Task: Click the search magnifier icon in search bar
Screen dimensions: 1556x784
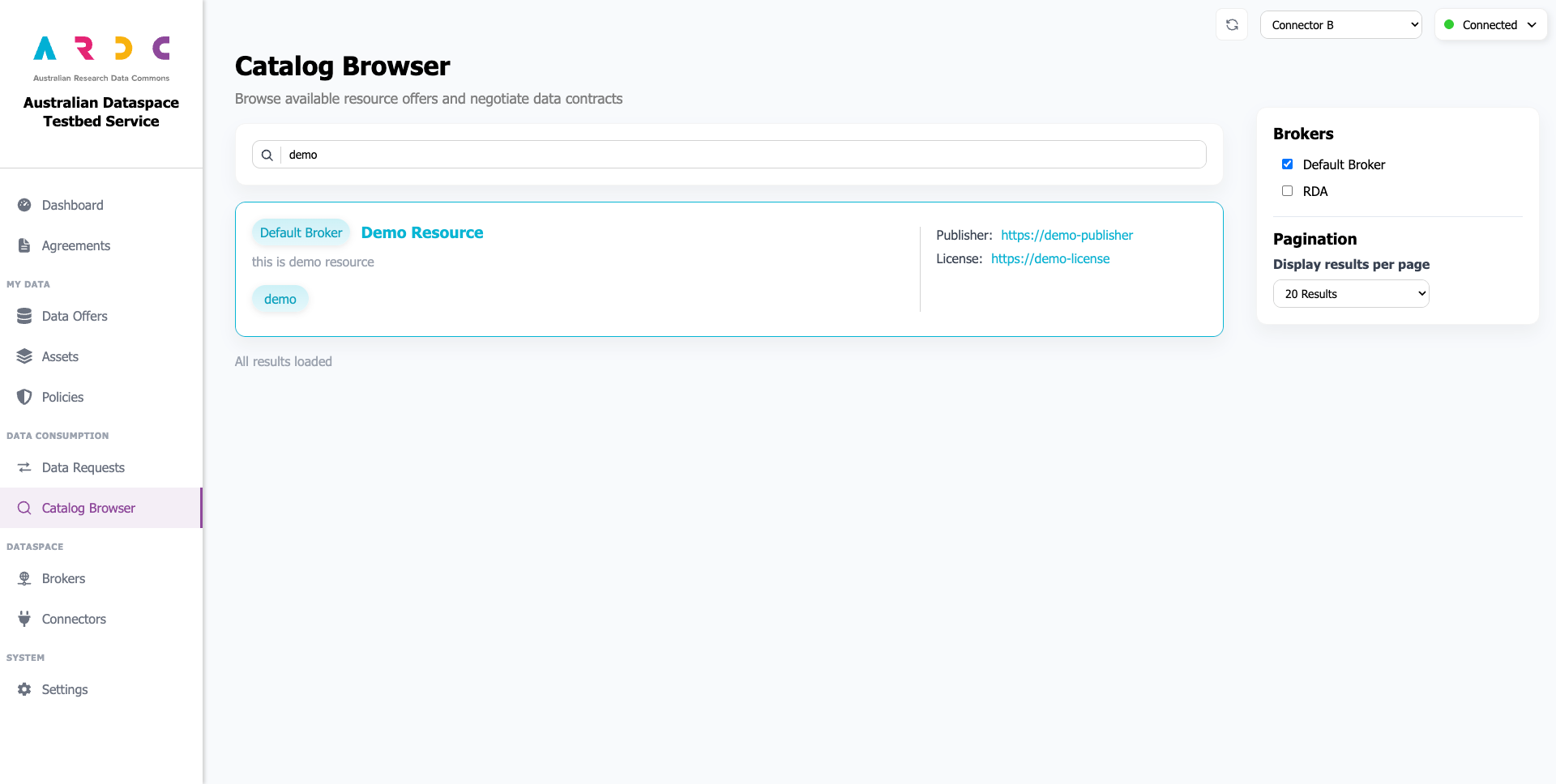Action: click(267, 155)
